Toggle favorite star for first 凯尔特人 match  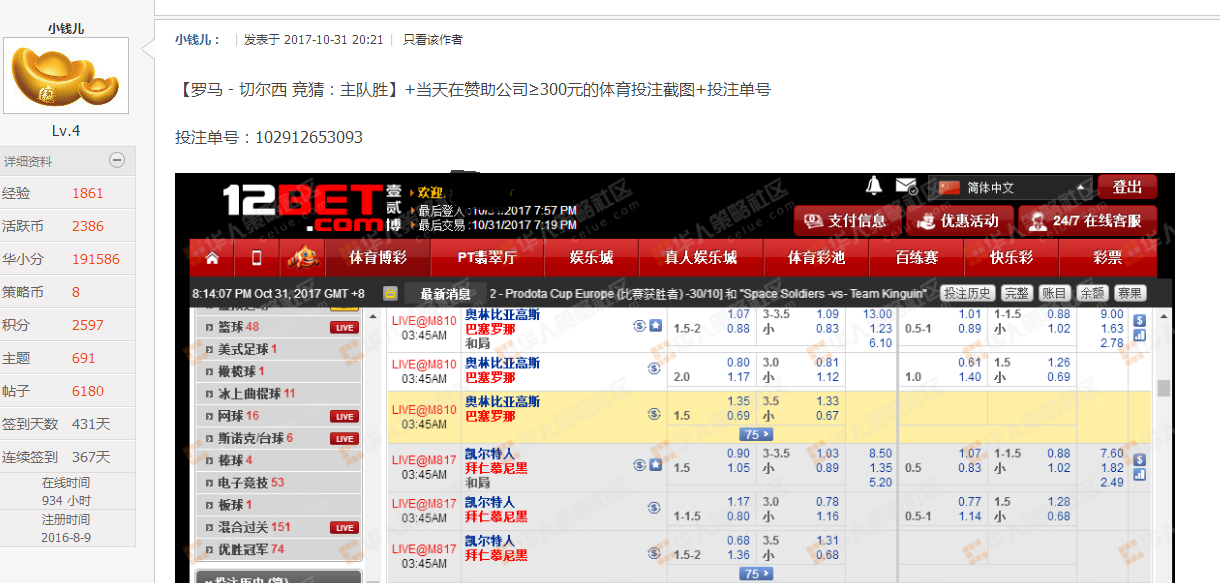click(x=656, y=464)
